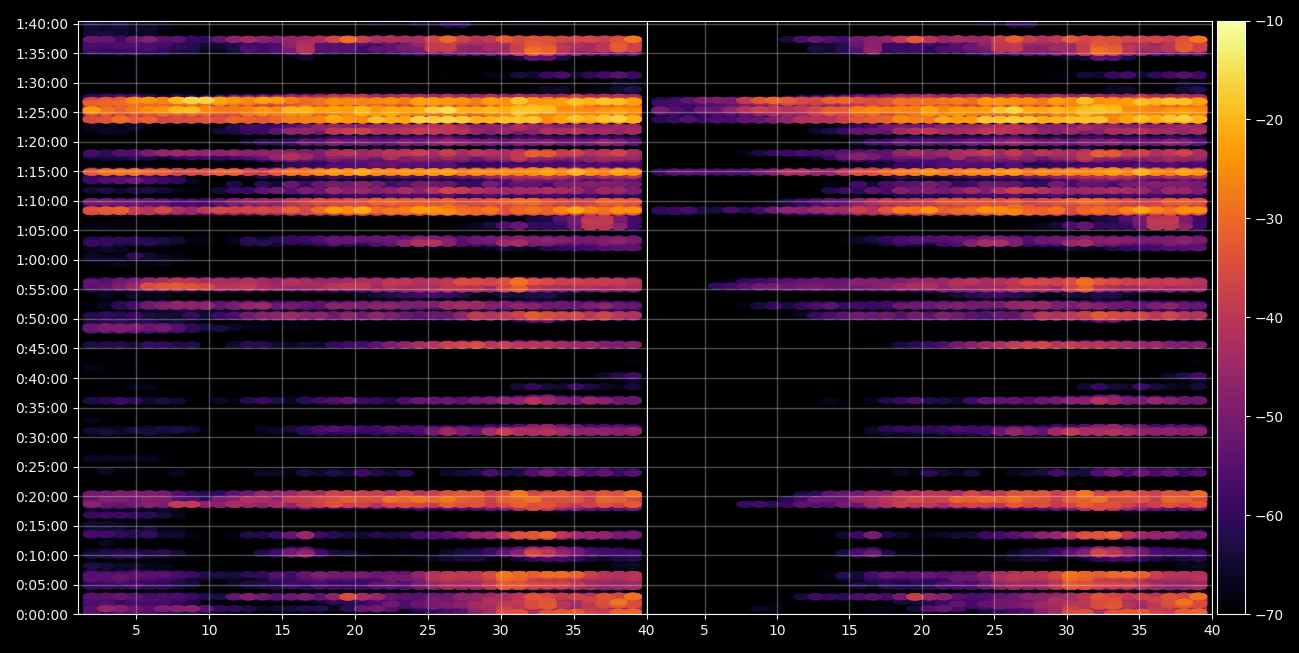This screenshot has height=653, width=1299.
Task: Click the inferno colorbar gradient strip
Action: 1232,318
